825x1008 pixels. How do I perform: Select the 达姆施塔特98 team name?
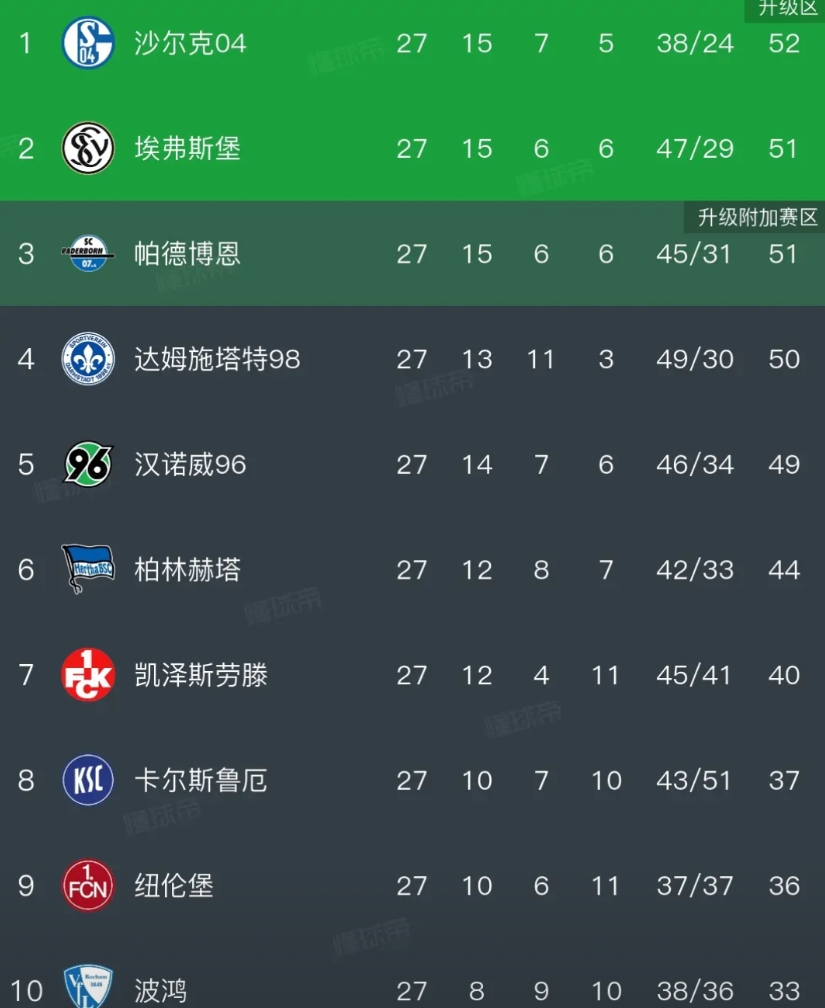(x=217, y=358)
